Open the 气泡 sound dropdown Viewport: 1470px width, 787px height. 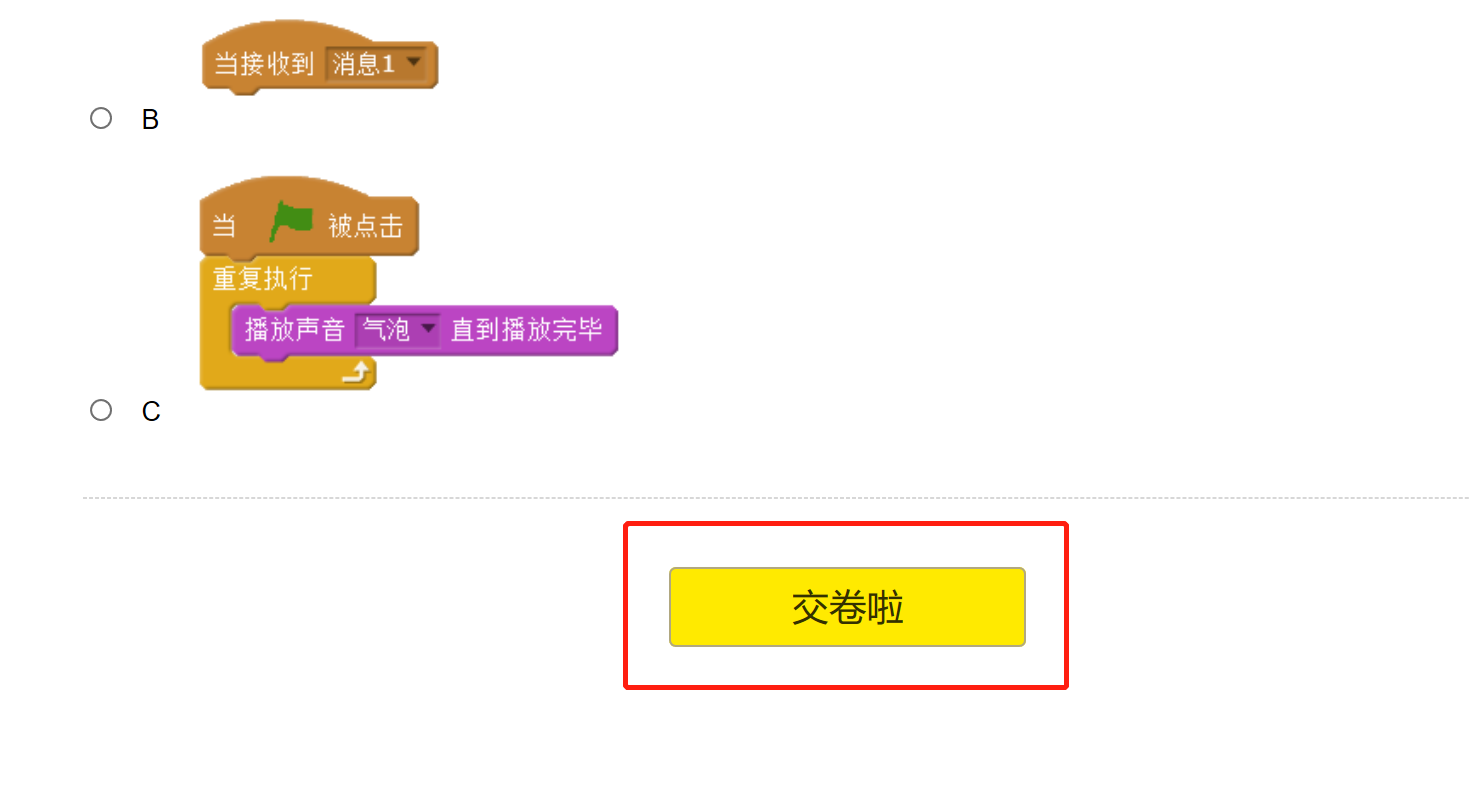pos(397,330)
